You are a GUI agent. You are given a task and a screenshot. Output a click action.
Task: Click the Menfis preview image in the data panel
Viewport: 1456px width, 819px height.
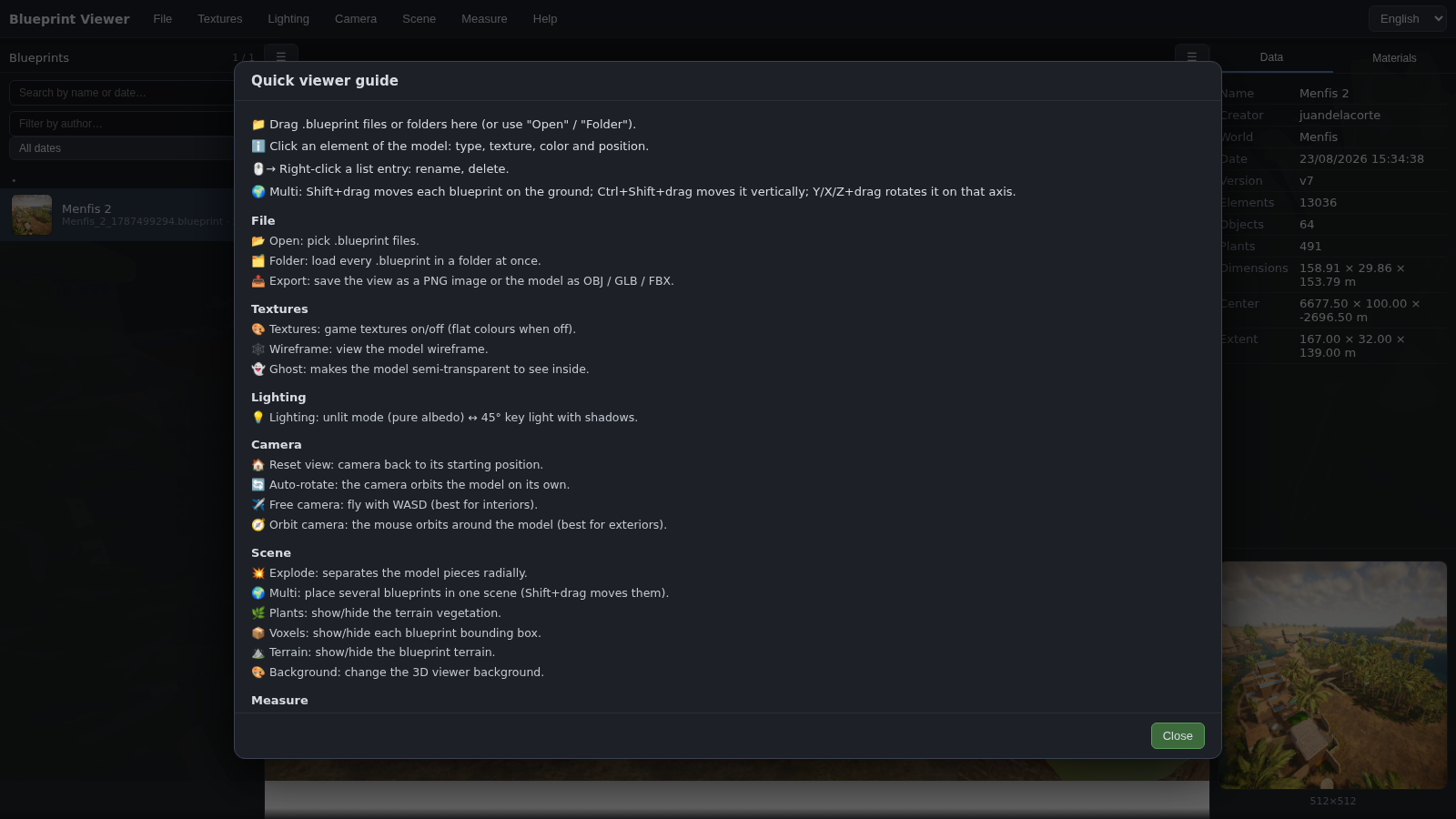[1333, 675]
